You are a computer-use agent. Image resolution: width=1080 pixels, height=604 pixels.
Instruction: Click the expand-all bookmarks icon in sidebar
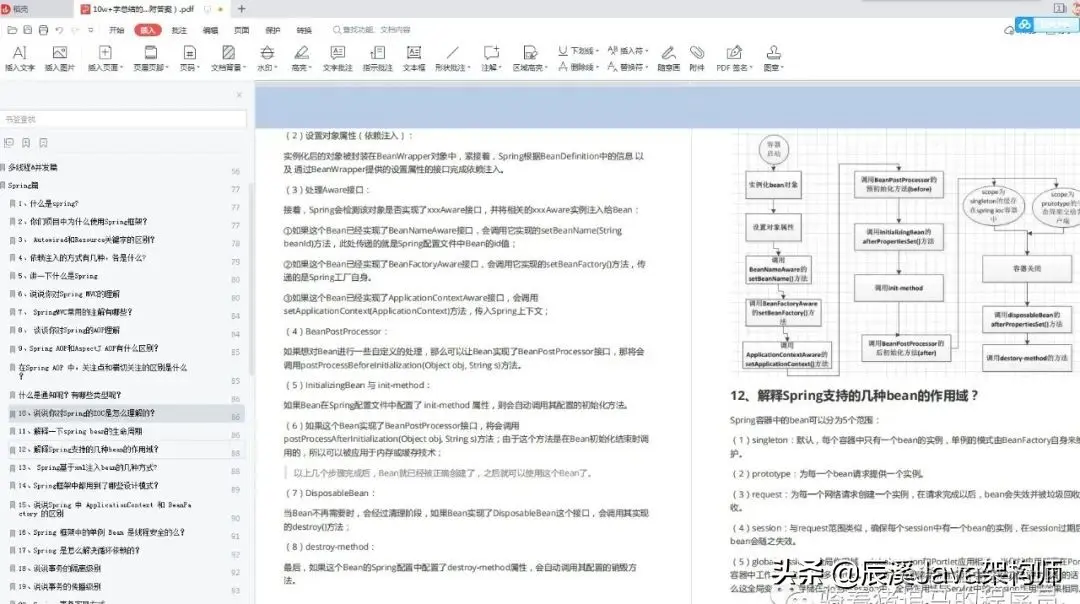point(9,143)
